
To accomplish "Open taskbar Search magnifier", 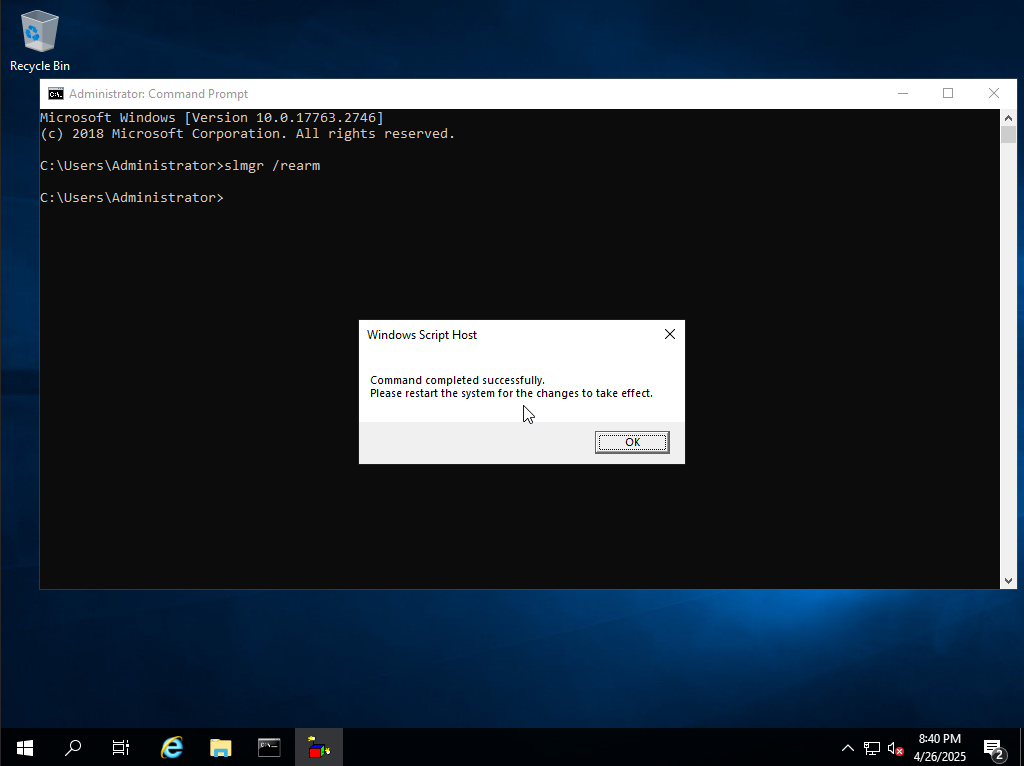I will [x=72, y=747].
